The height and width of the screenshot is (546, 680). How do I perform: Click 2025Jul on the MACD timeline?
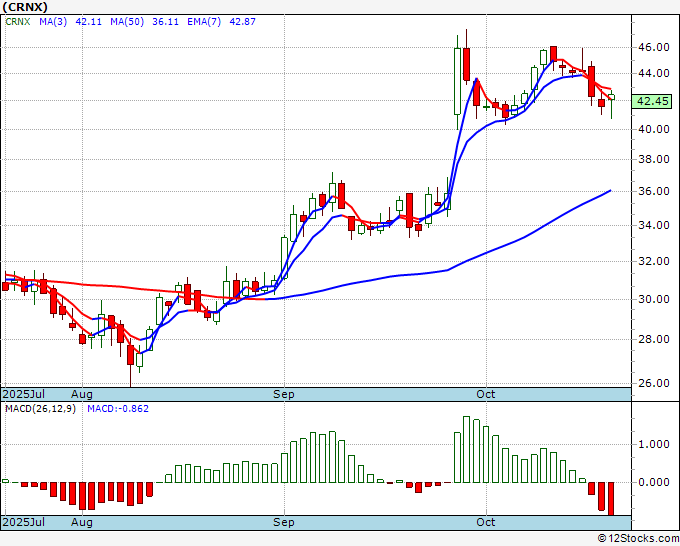[23, 522]
